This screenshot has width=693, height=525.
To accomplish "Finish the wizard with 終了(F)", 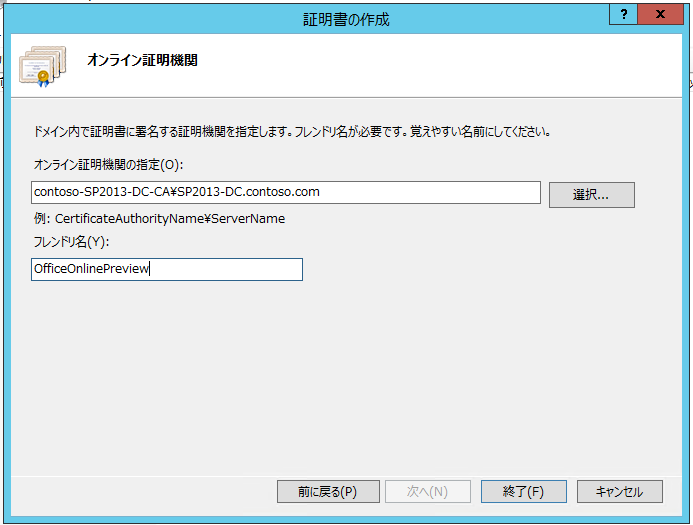I will (x=523, y=492).
